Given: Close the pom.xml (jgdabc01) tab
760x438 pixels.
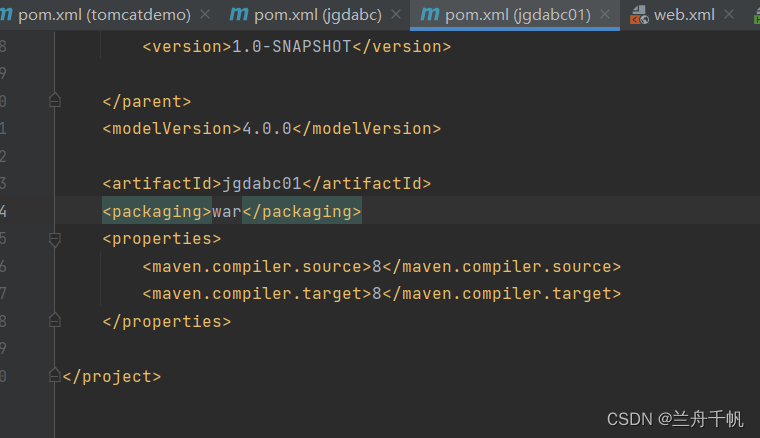Looking at the screenshot, I should 606,15.
